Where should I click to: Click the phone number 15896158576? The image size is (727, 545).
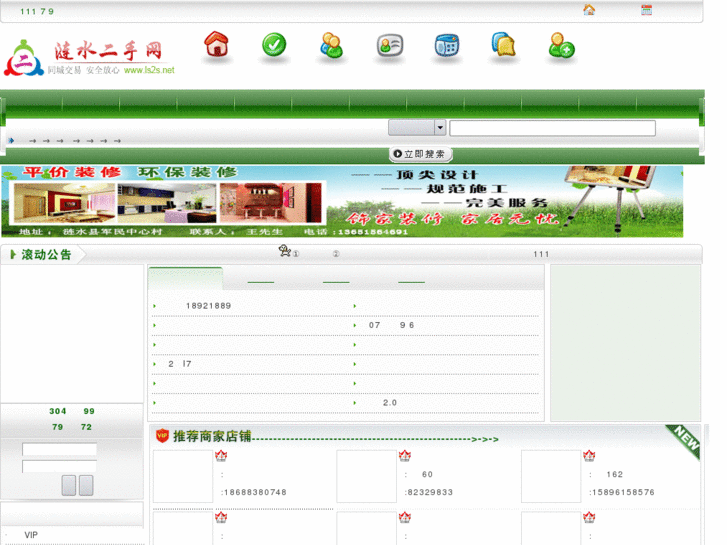[x=624, y=492]
